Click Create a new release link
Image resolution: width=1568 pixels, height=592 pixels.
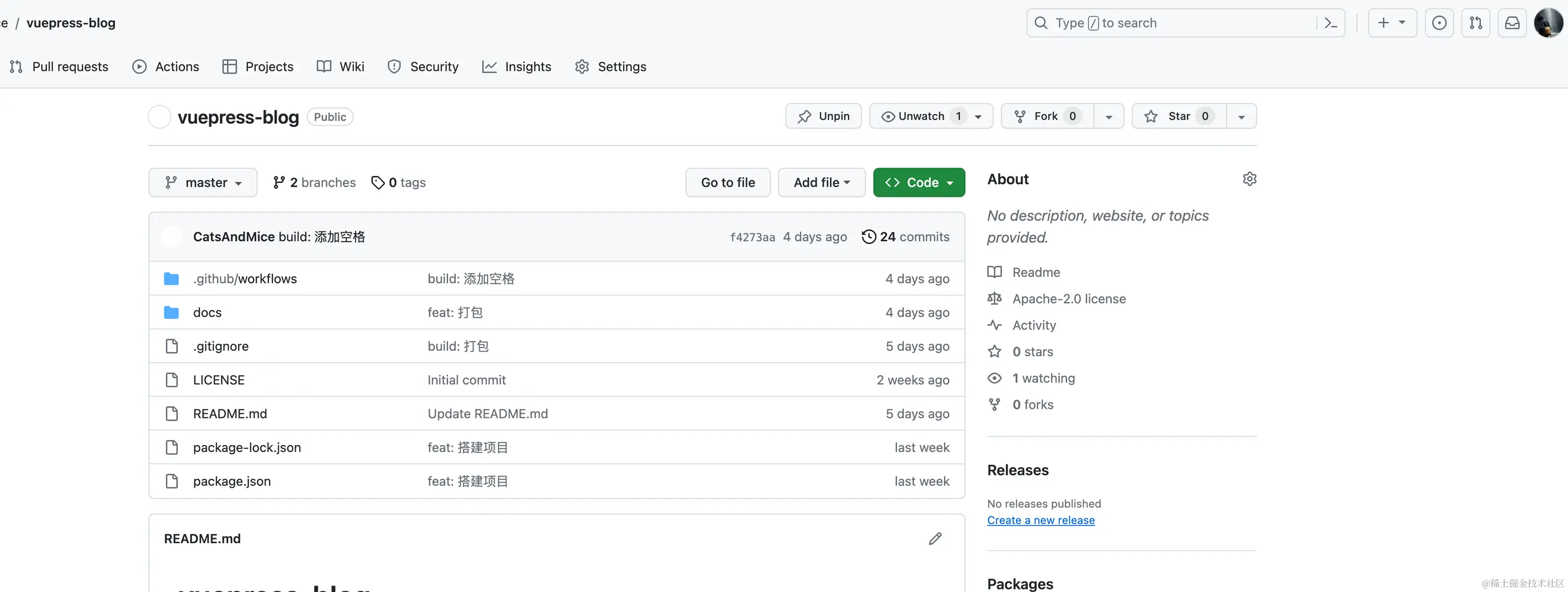coord(1041,521)
